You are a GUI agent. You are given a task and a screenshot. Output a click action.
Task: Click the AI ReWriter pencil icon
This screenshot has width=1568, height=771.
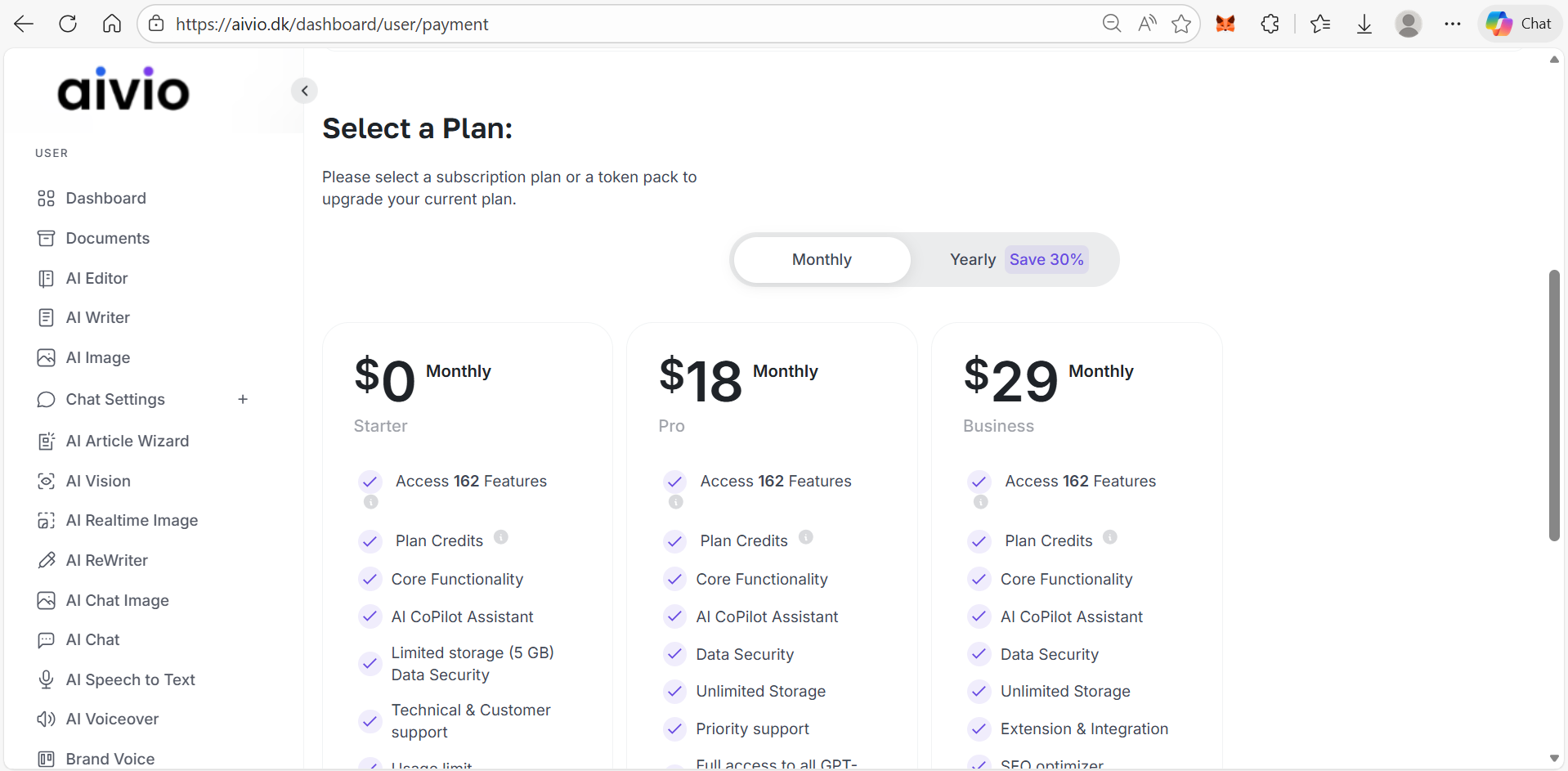pyautogui.click(x=47, y=560)
